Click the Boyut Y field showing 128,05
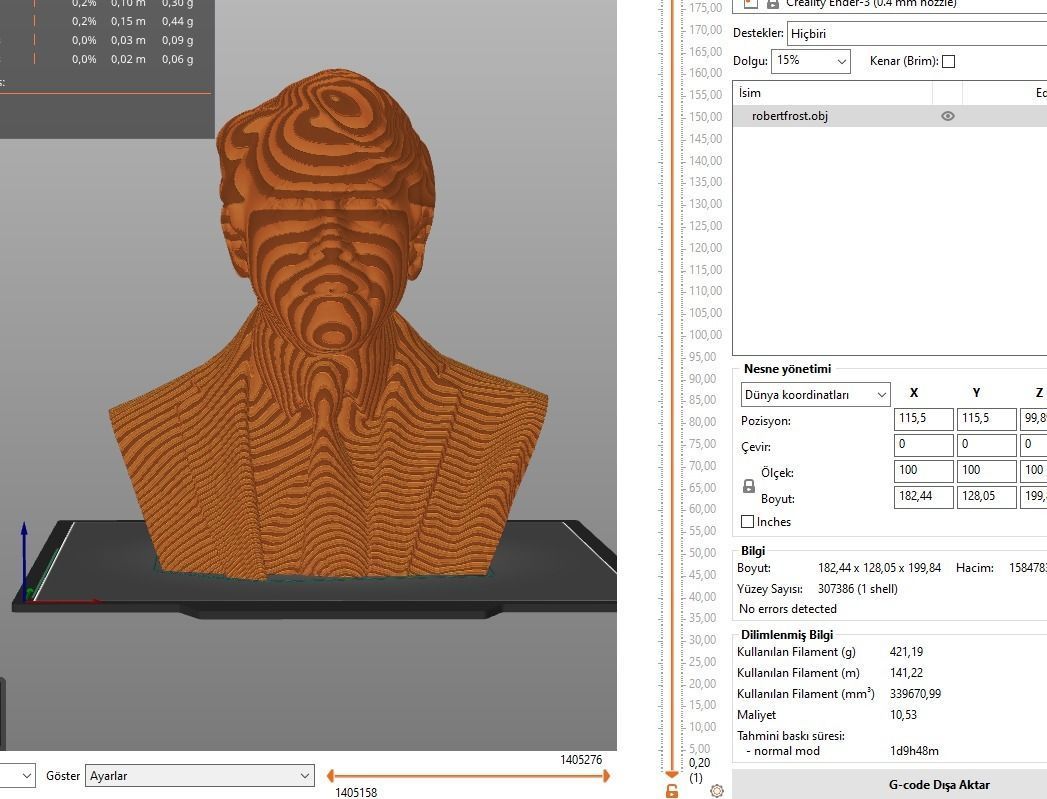This screenshot has width=1047, height=799. (x=986, y=497)
